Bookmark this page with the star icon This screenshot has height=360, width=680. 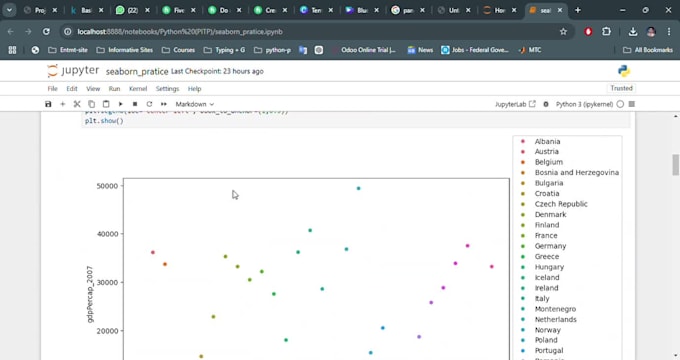tap(563, 32)
